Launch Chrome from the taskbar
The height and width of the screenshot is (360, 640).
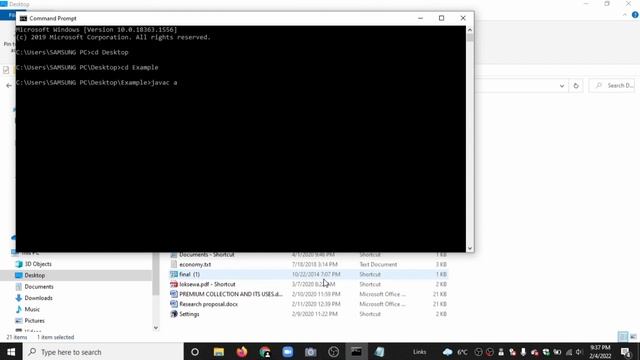point(264,352)
